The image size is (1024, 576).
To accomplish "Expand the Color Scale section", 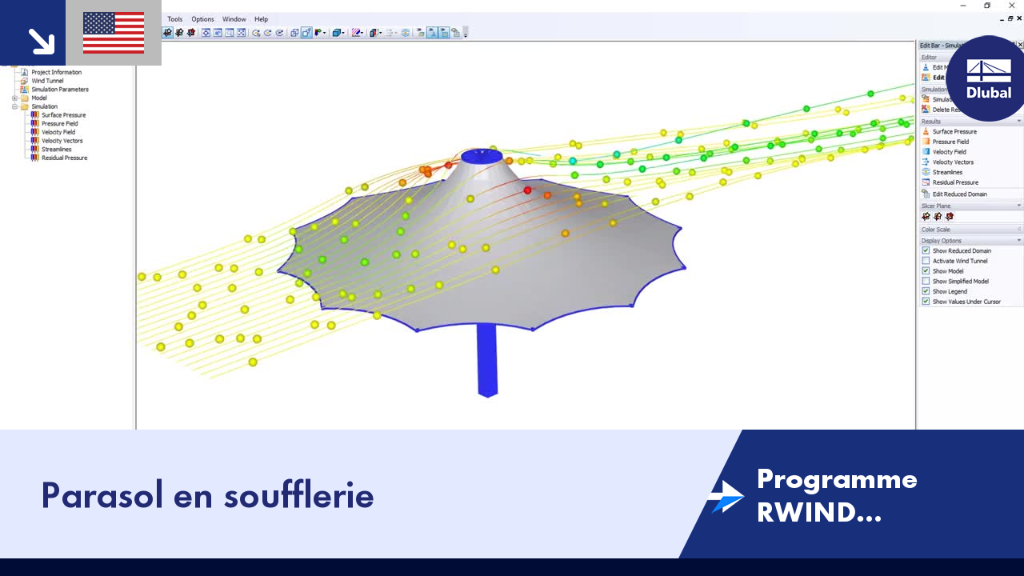I will tap(1019, 230).
